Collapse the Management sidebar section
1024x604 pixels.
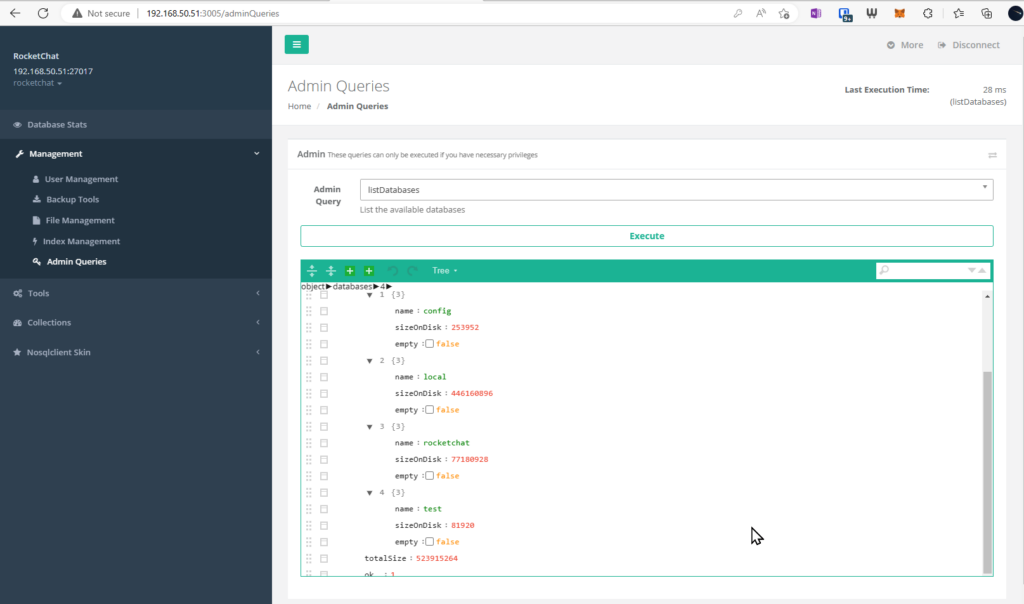tap(136, 153)
